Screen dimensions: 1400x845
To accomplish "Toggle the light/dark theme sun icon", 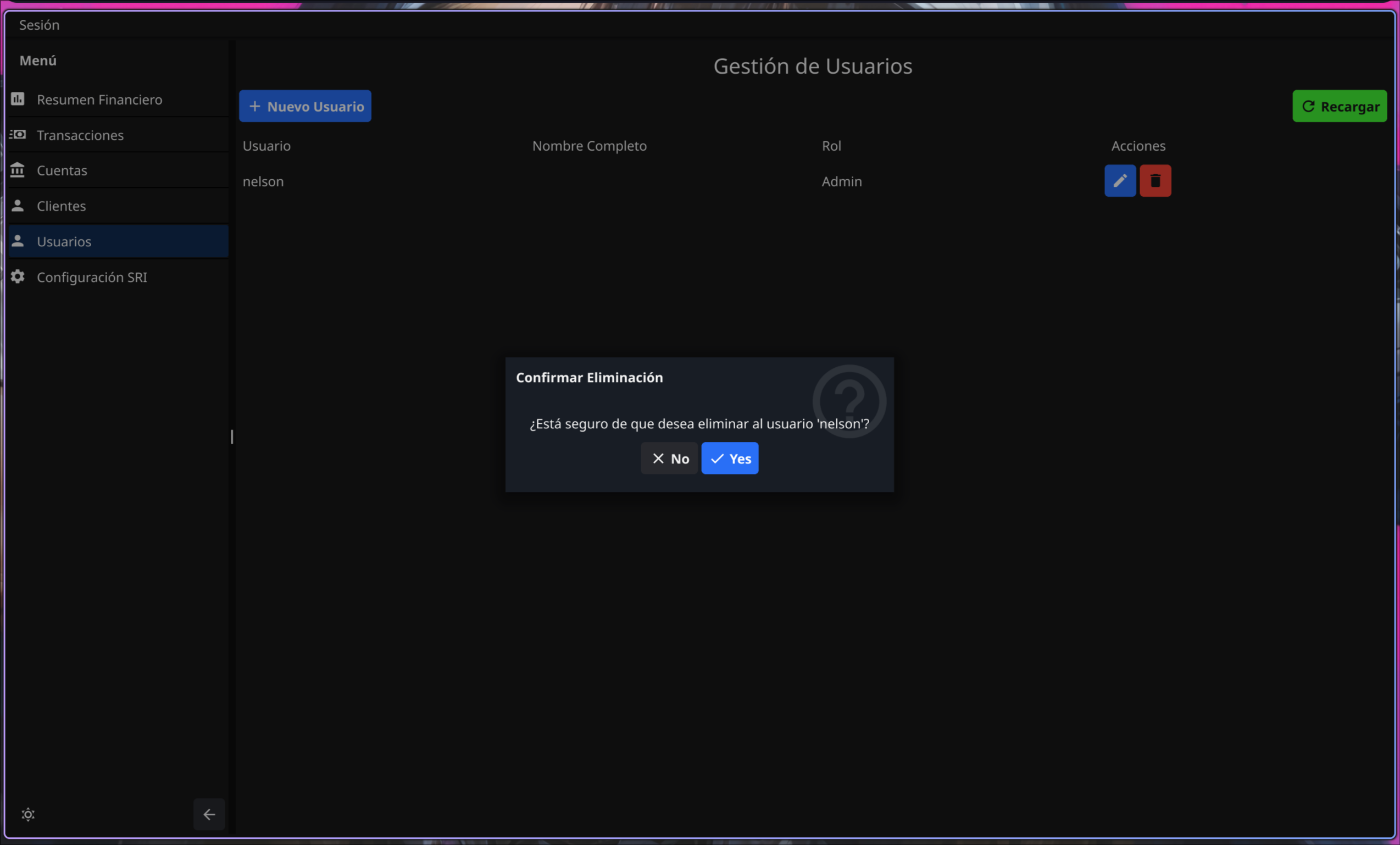I will click(x=28, y=814).
